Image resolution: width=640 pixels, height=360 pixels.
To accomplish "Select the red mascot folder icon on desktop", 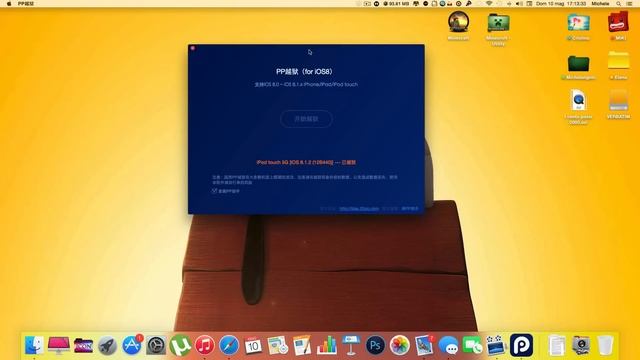I will point(618,22).
